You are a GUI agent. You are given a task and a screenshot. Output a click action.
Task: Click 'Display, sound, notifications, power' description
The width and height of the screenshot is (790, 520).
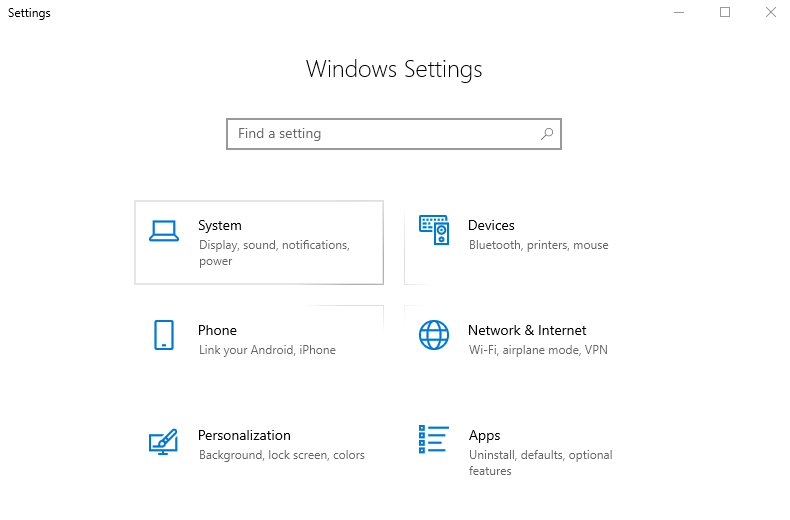click(274, 253)
